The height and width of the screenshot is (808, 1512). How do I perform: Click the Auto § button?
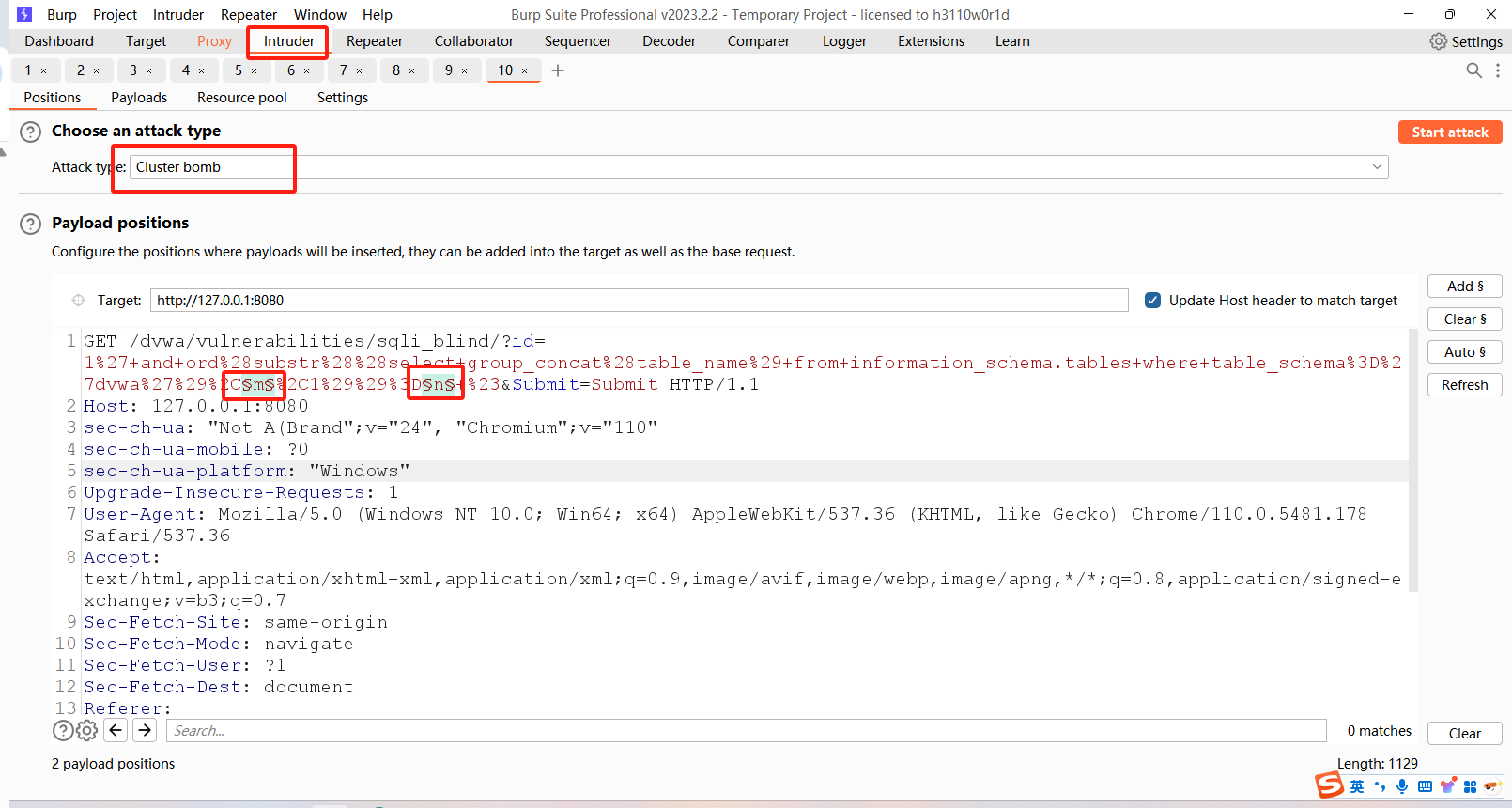click(1465, 352)
